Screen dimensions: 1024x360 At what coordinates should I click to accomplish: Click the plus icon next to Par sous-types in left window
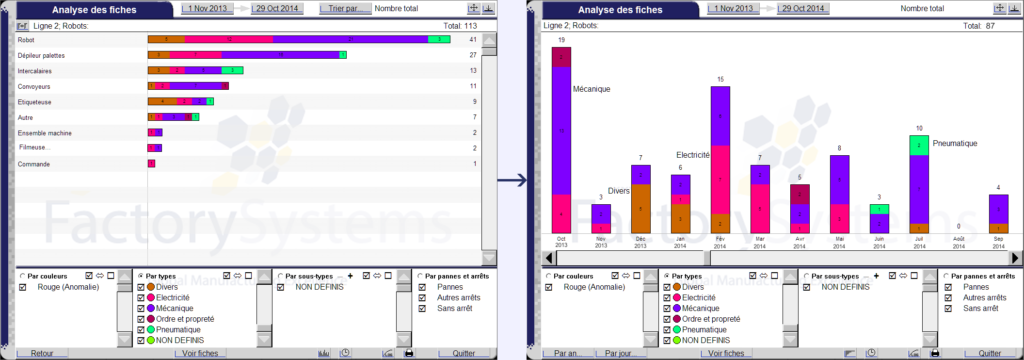click(x=350, y=276)
